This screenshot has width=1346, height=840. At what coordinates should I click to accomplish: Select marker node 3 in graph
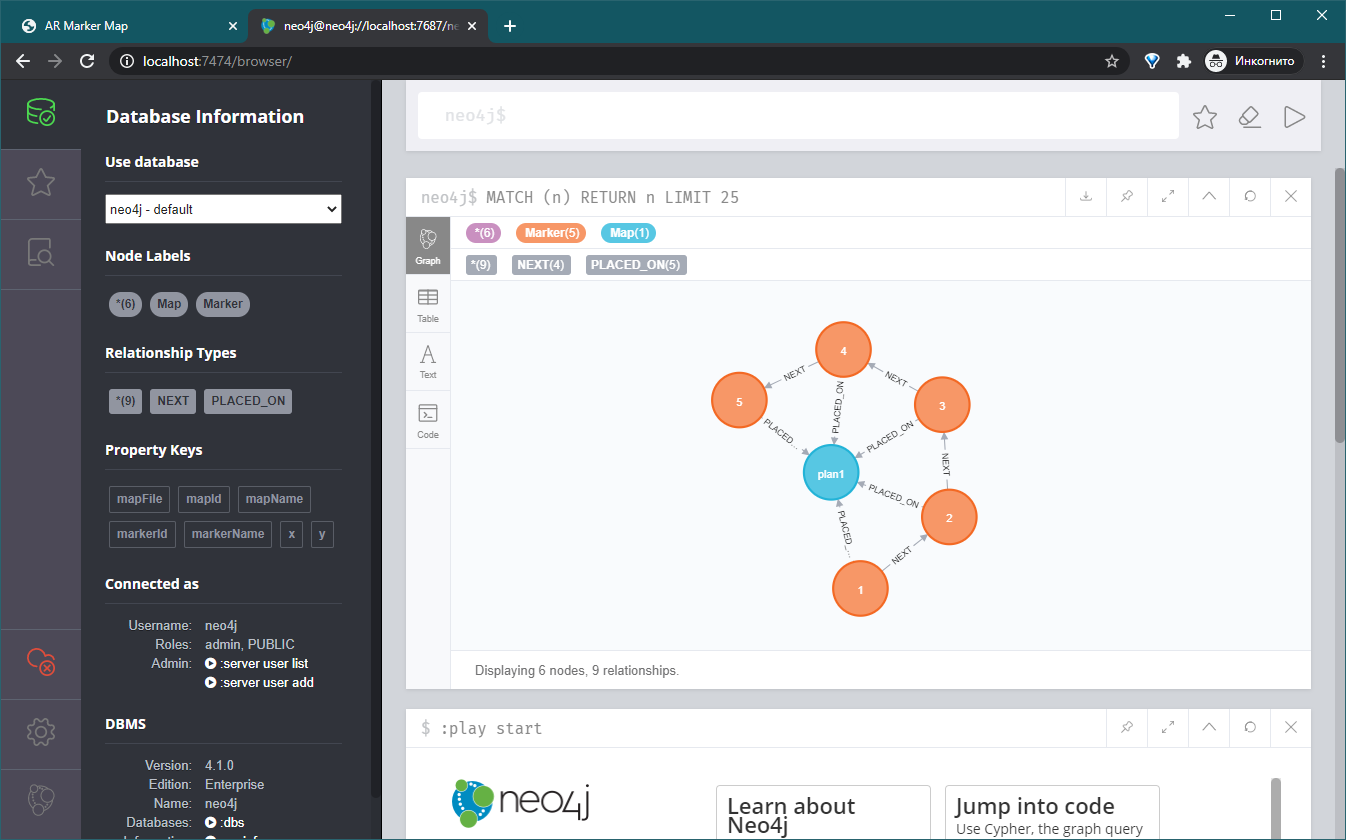coord(942,405)
